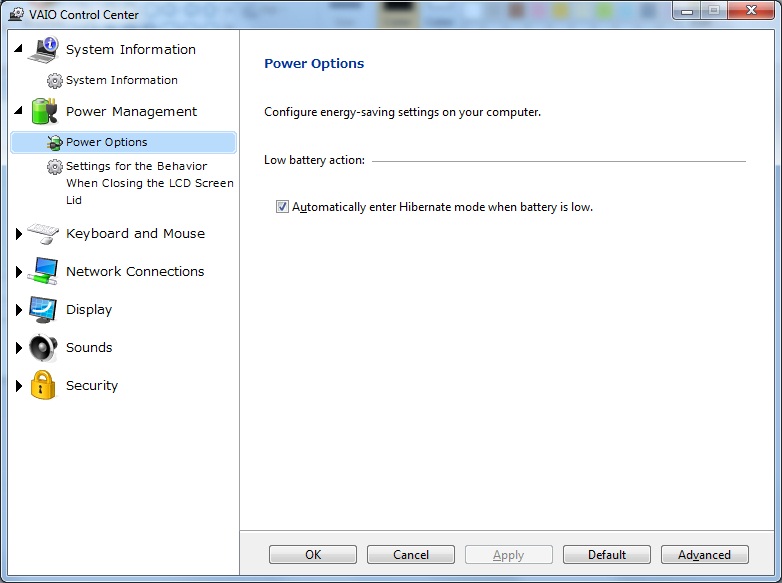Click the Apply button

tap(509, 555)
